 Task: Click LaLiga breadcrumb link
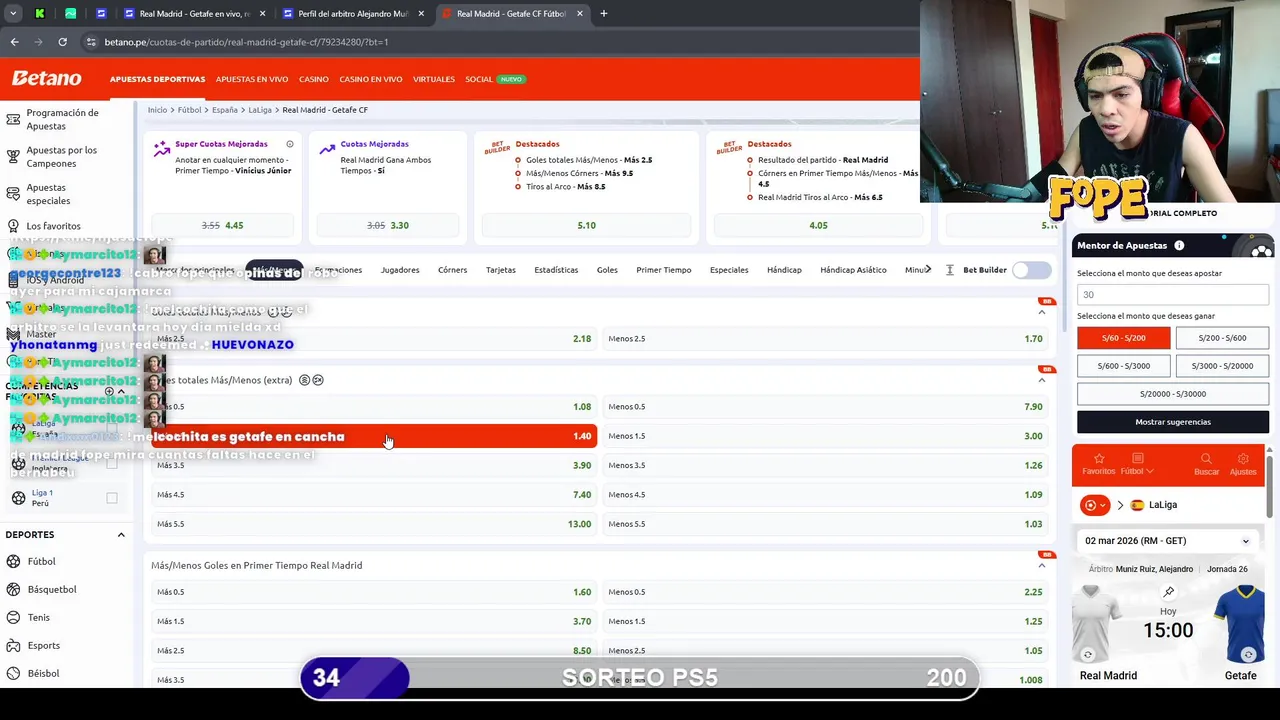(x=260, y=110)
